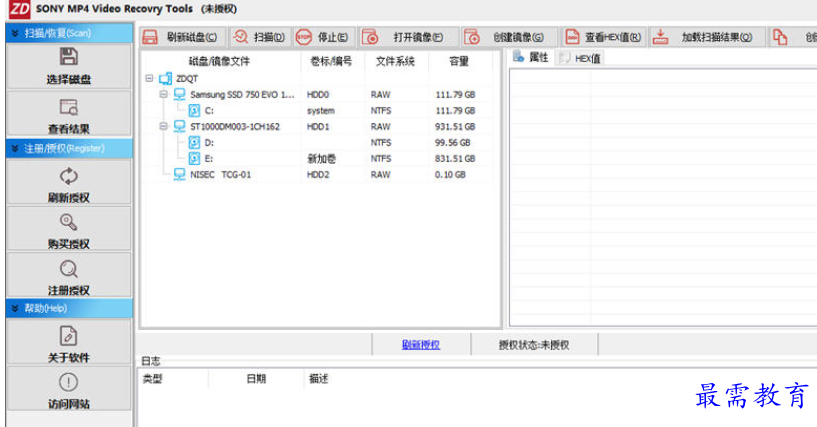817x427 pixels.
Task: Click the D: partition icon
Action: point(194,142)
